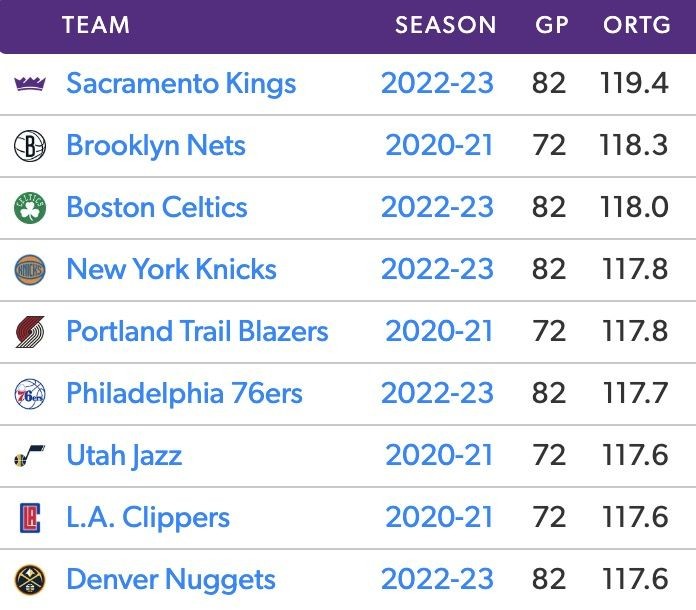Sort table by ORTG column header
The image size is (696, 610).
(636, 25)
